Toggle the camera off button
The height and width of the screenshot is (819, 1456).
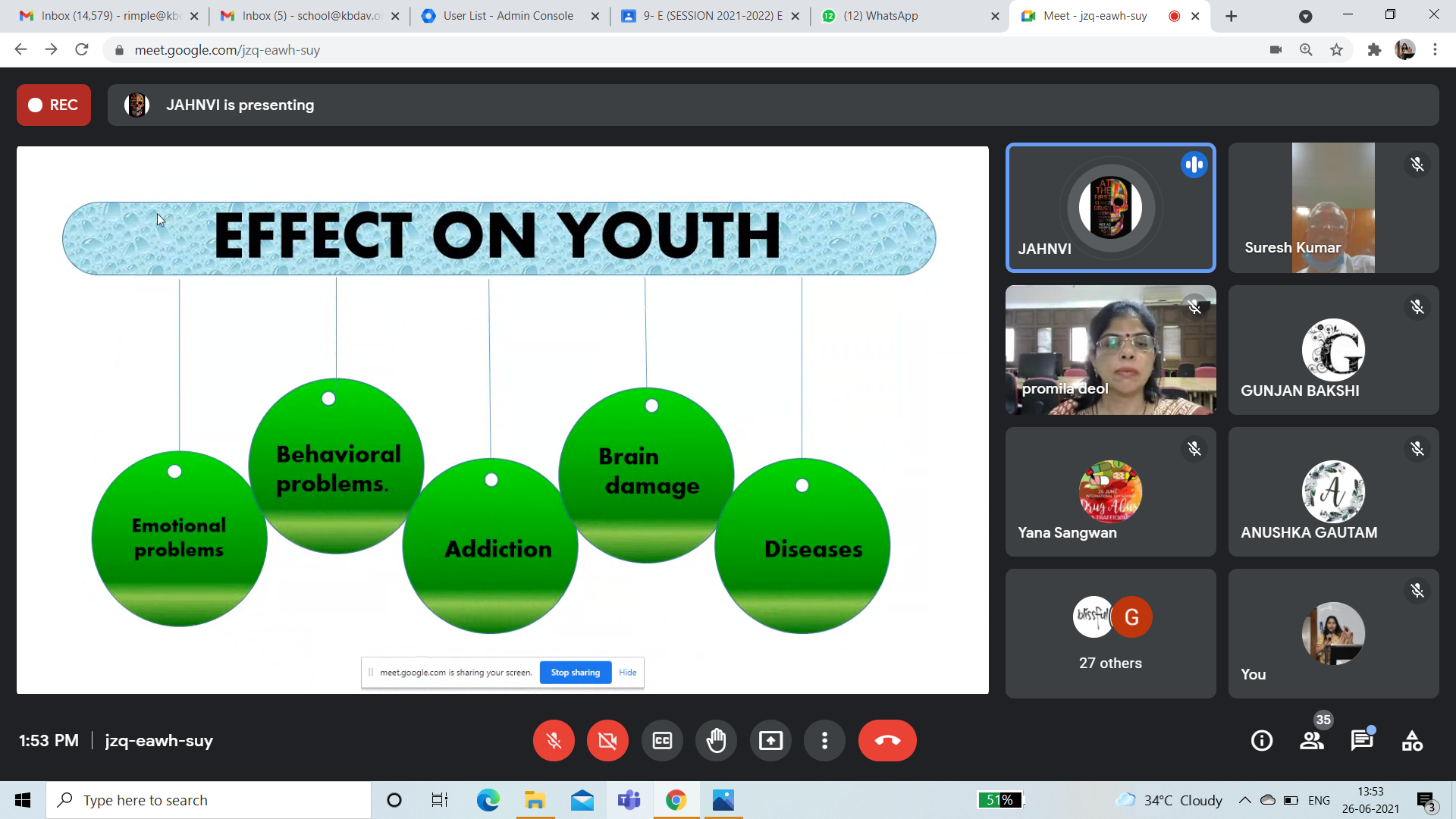click(x=607, y=740)
